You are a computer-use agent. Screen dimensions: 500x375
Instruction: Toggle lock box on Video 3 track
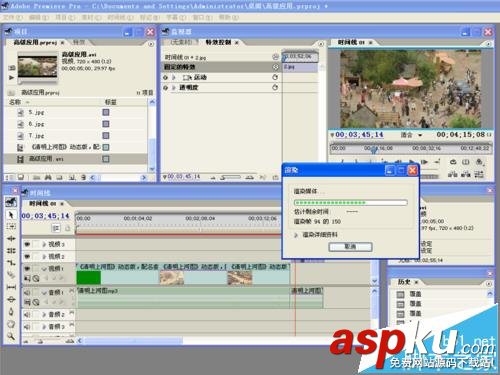click(36, 244)
